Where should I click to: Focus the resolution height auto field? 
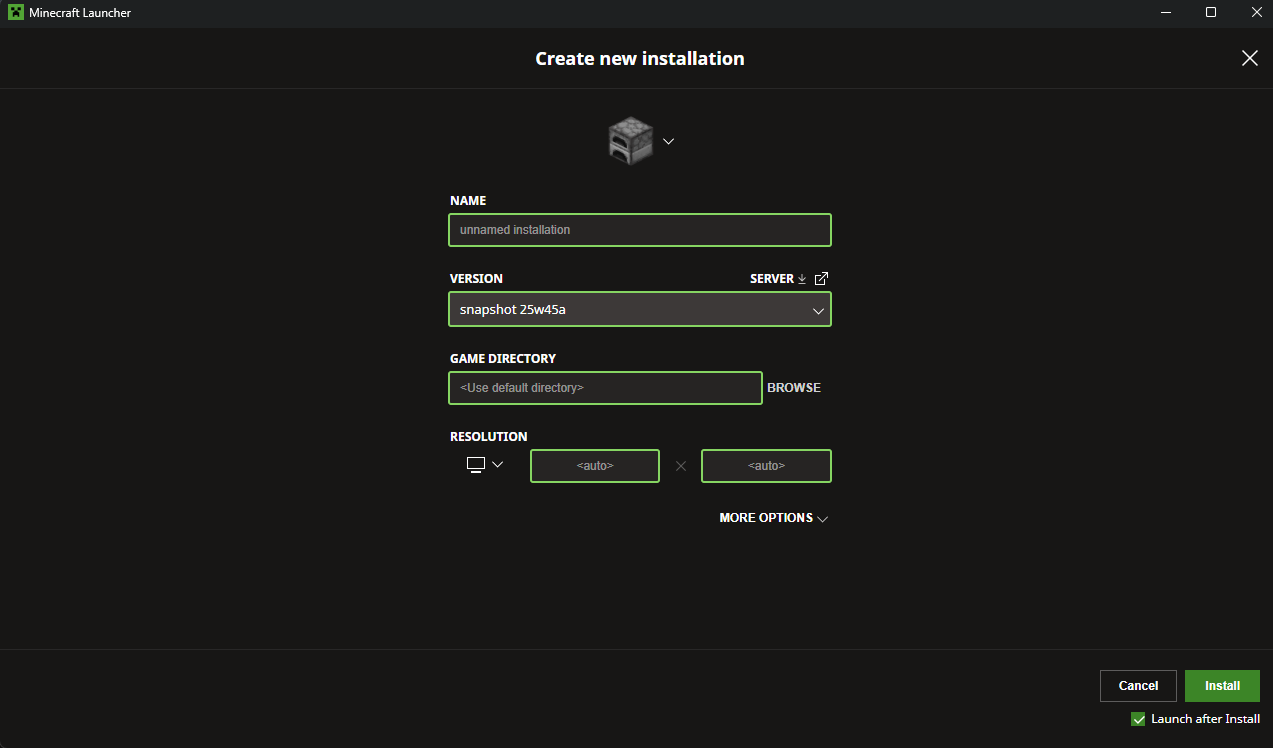tap(766, 466)
